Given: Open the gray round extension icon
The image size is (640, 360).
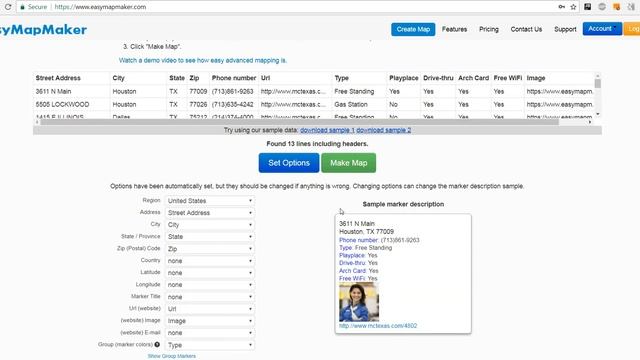Looking at the screenshot, I should (x=602, y=7).
